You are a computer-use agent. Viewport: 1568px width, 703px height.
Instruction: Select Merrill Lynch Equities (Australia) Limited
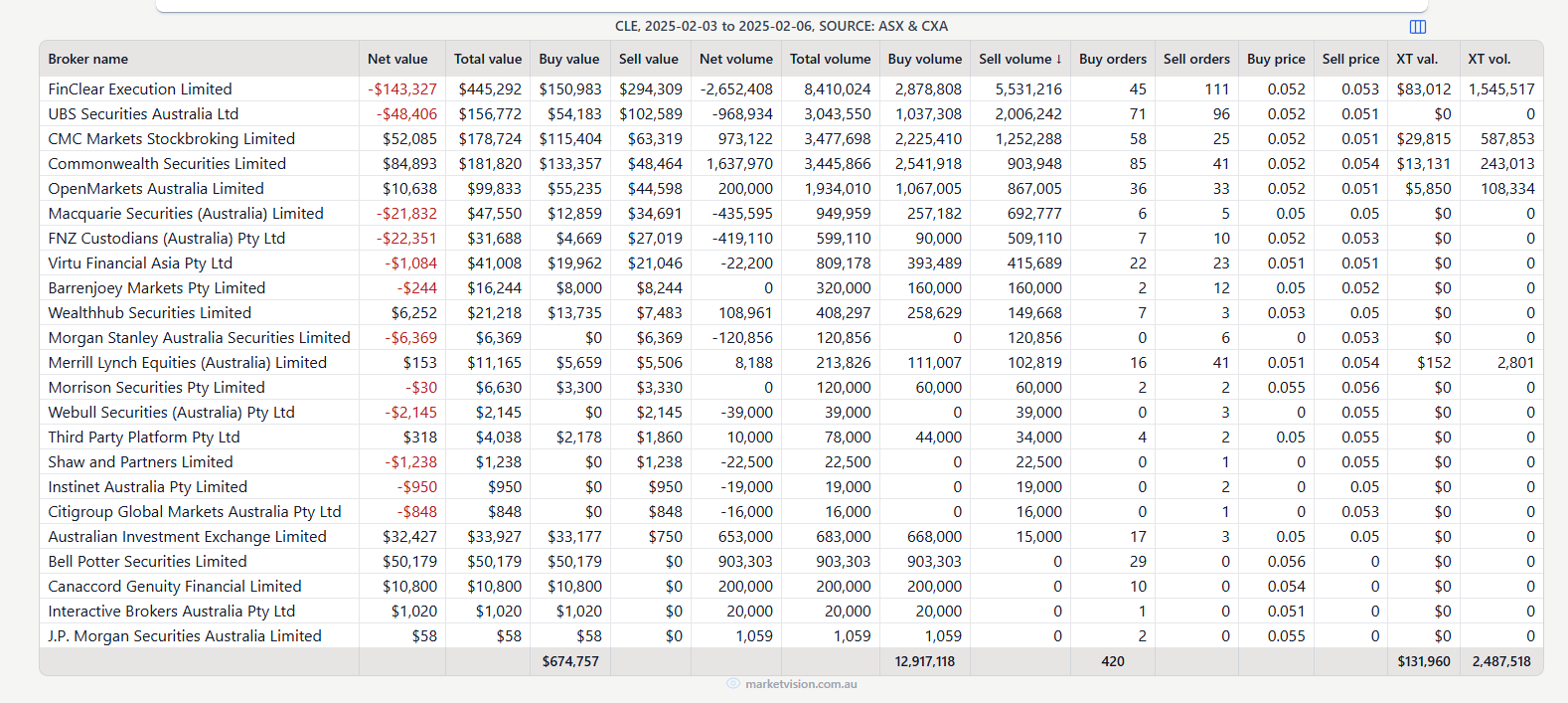[188, 362]
